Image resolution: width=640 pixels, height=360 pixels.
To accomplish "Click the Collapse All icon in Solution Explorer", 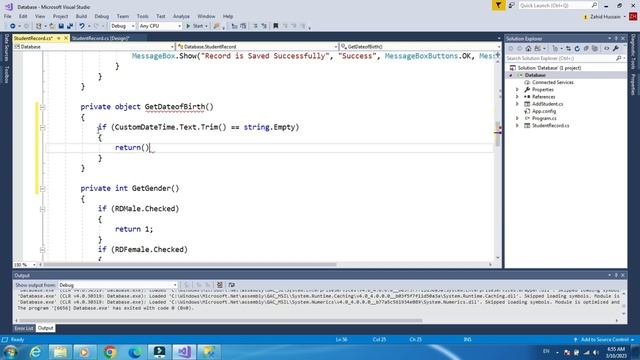I will click(x=586, y=49).
